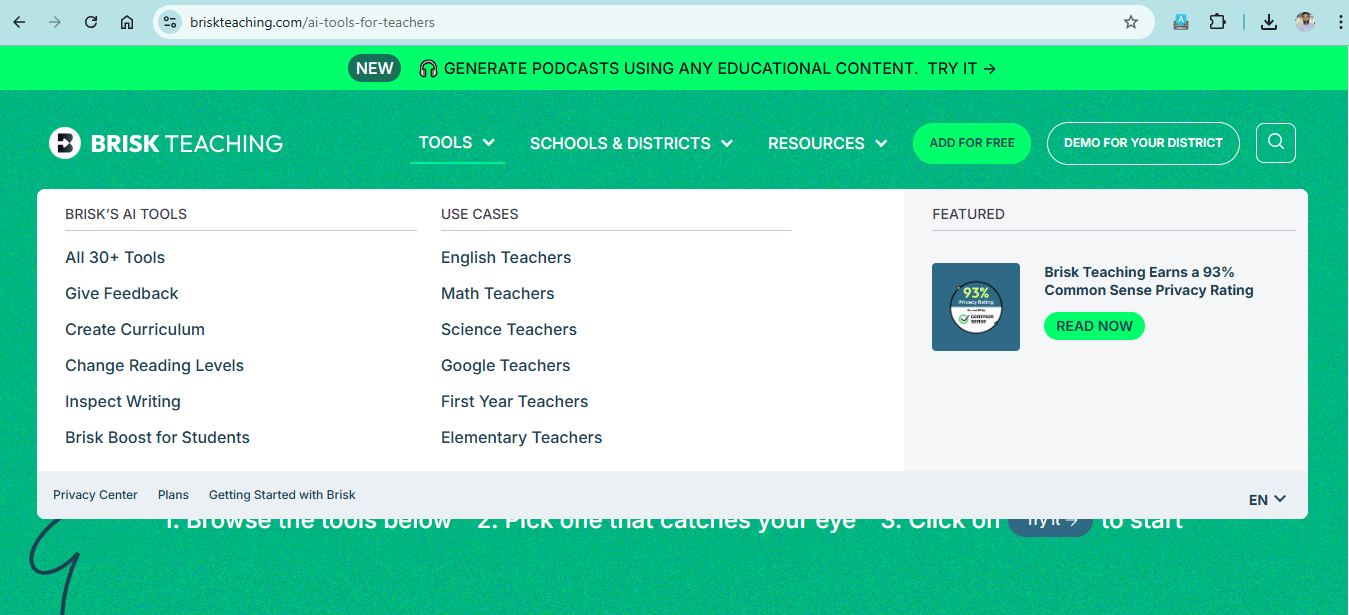The image size is (1349, 615).
Task: Open the Chrome profile avatar
Action: (1305, 22)
